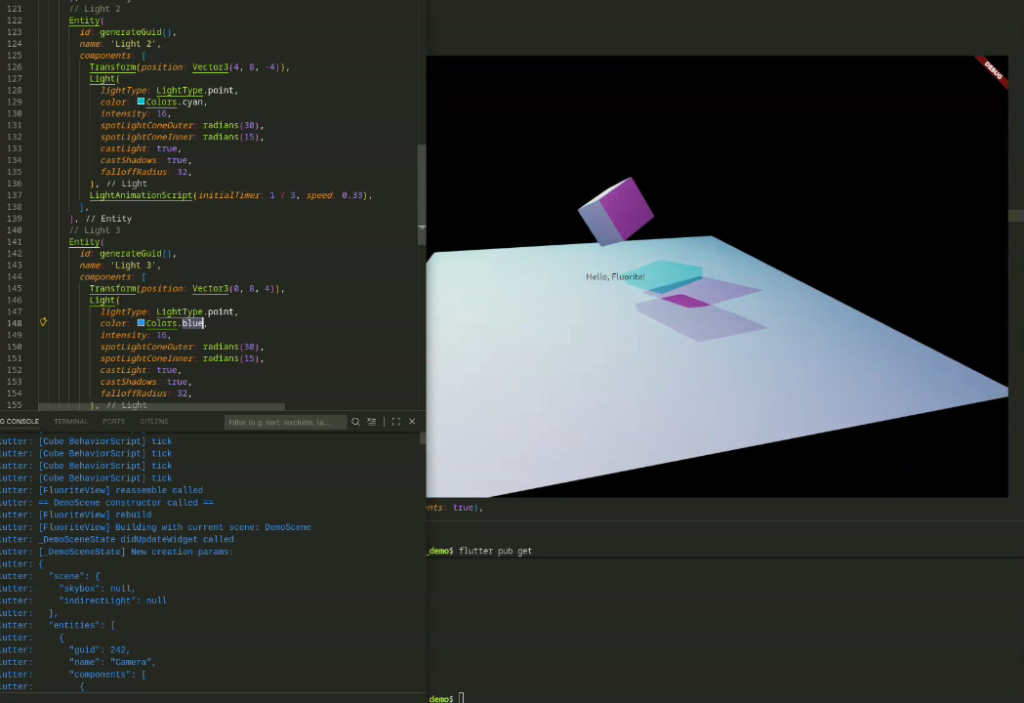Screen dimensions: 1024x703
Task: Maximize the bottom panel size
Action: tap(396, 422)
